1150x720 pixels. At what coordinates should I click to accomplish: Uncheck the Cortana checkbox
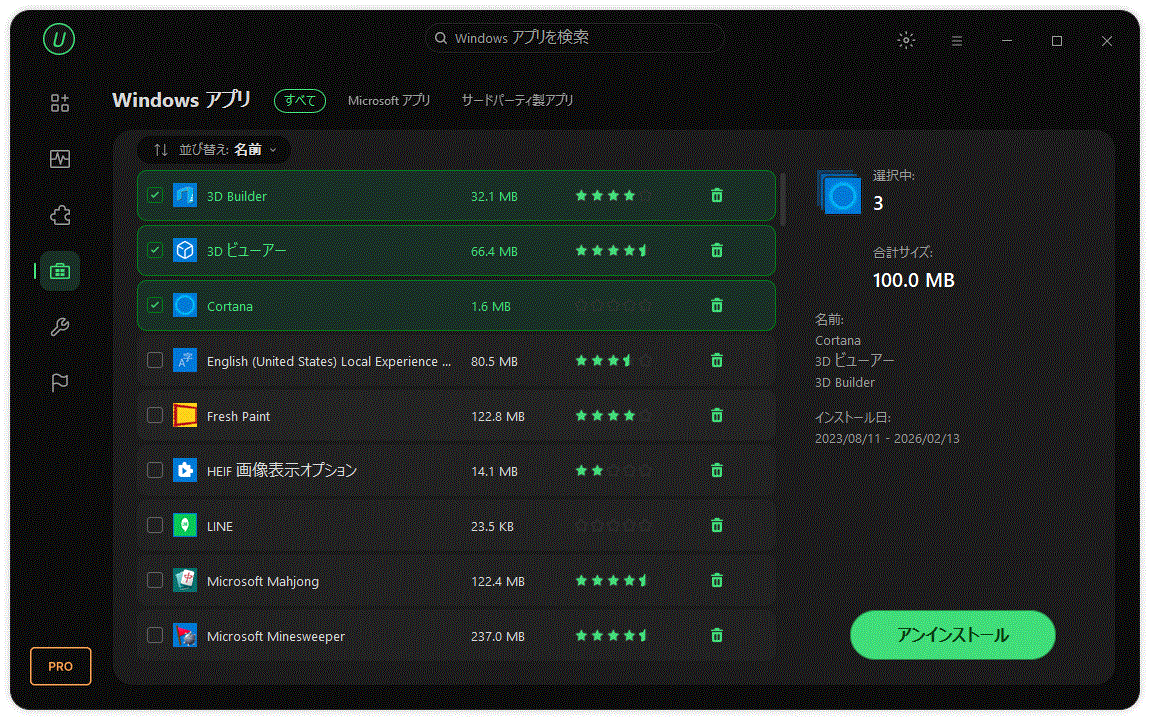click(155, 305)
